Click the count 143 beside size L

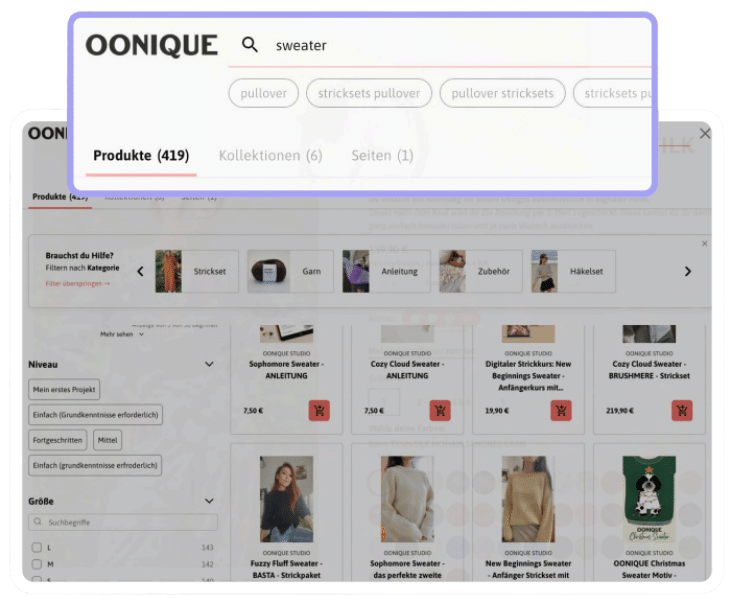207,548
